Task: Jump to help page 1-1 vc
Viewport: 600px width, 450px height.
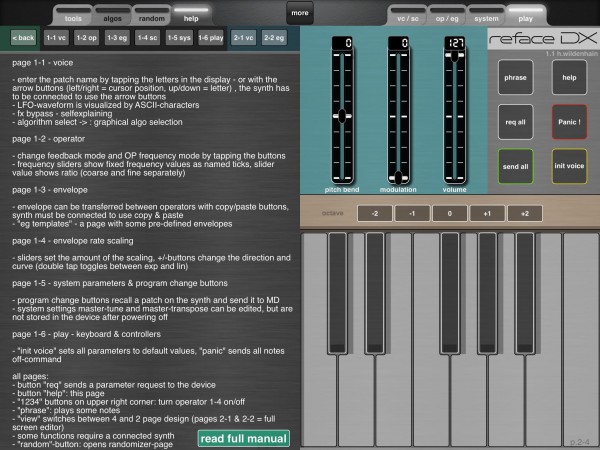Action: 56,38
